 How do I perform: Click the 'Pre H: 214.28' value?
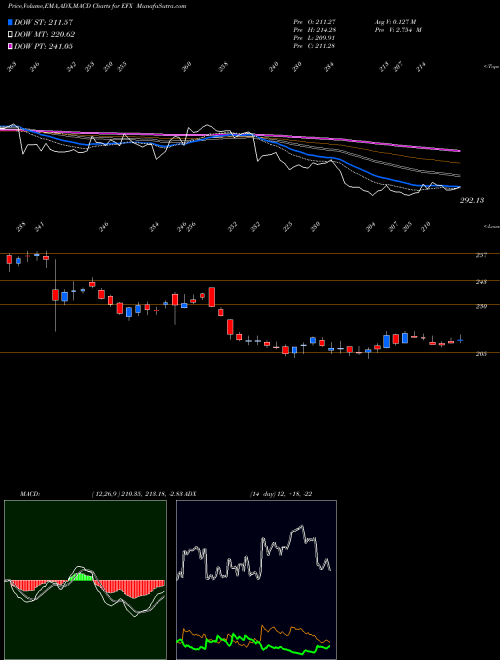coord(314,30)
